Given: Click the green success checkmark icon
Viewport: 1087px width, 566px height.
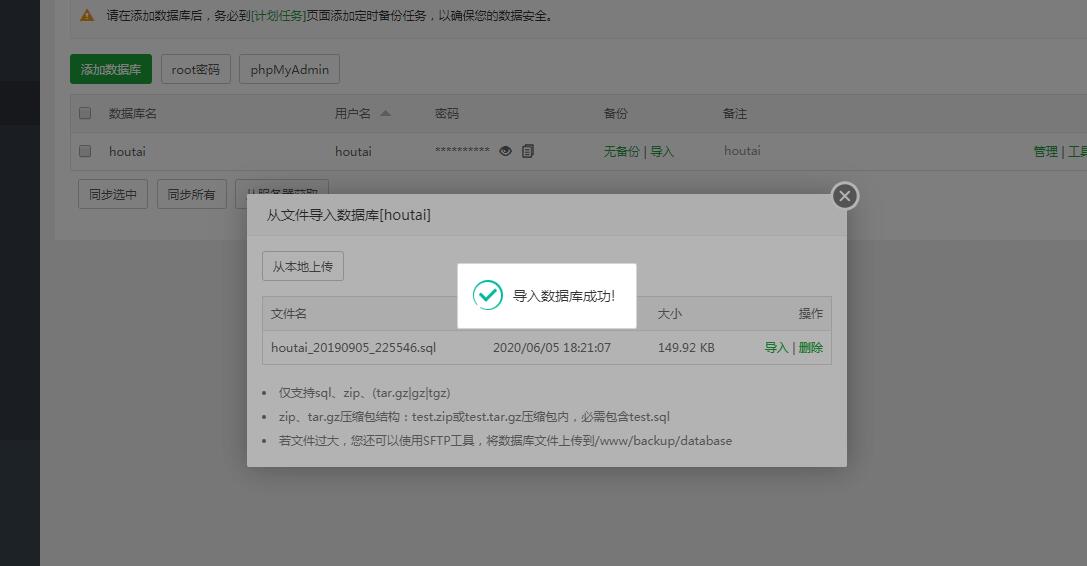Looking at the screenshot, I should (x=487, y=295).
